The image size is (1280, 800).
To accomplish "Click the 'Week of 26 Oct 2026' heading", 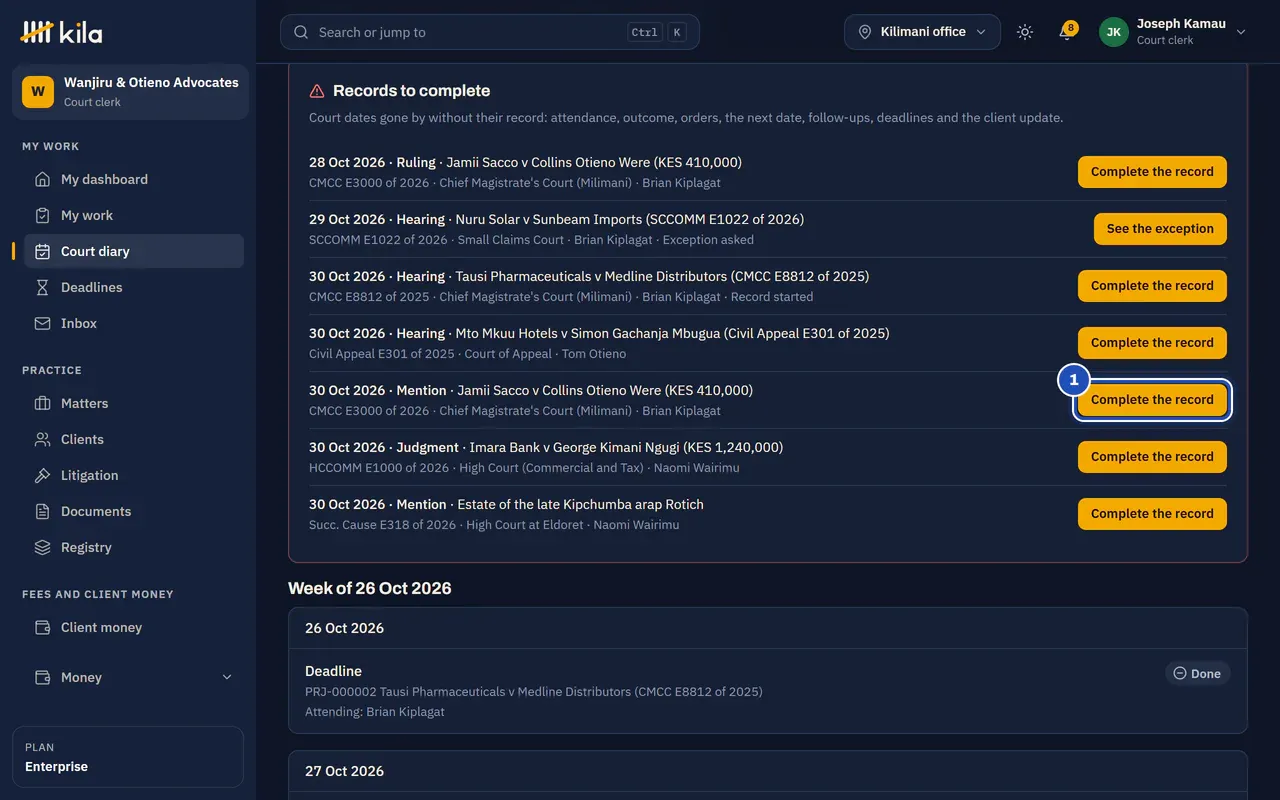I will [x=370, y=588].
